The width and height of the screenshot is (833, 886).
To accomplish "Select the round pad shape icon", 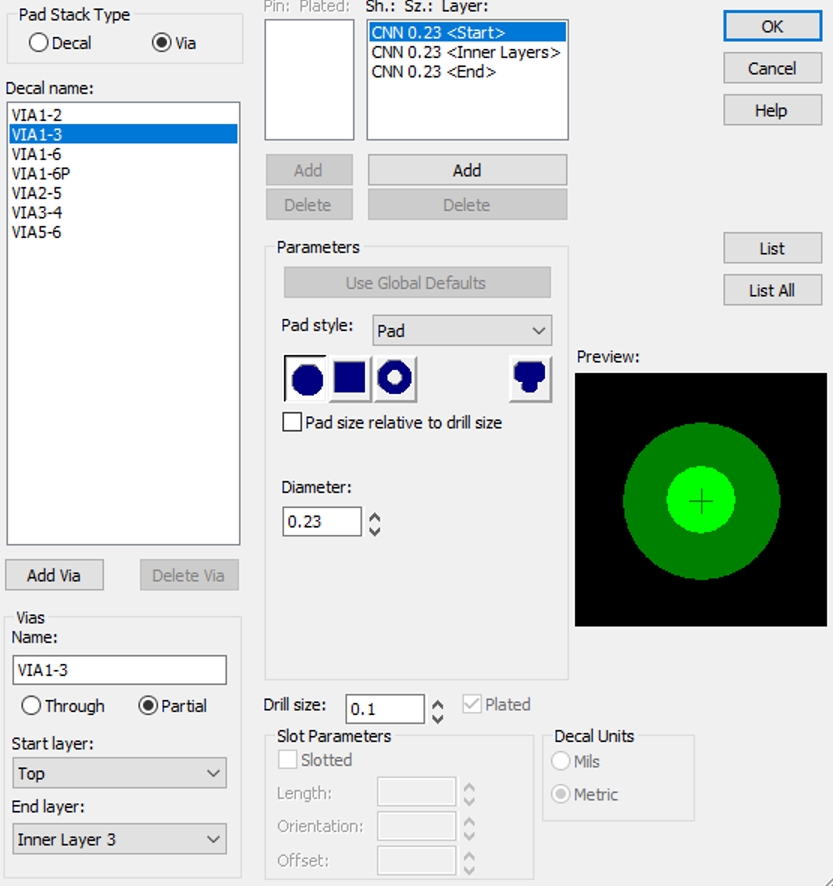I will 306,379.
